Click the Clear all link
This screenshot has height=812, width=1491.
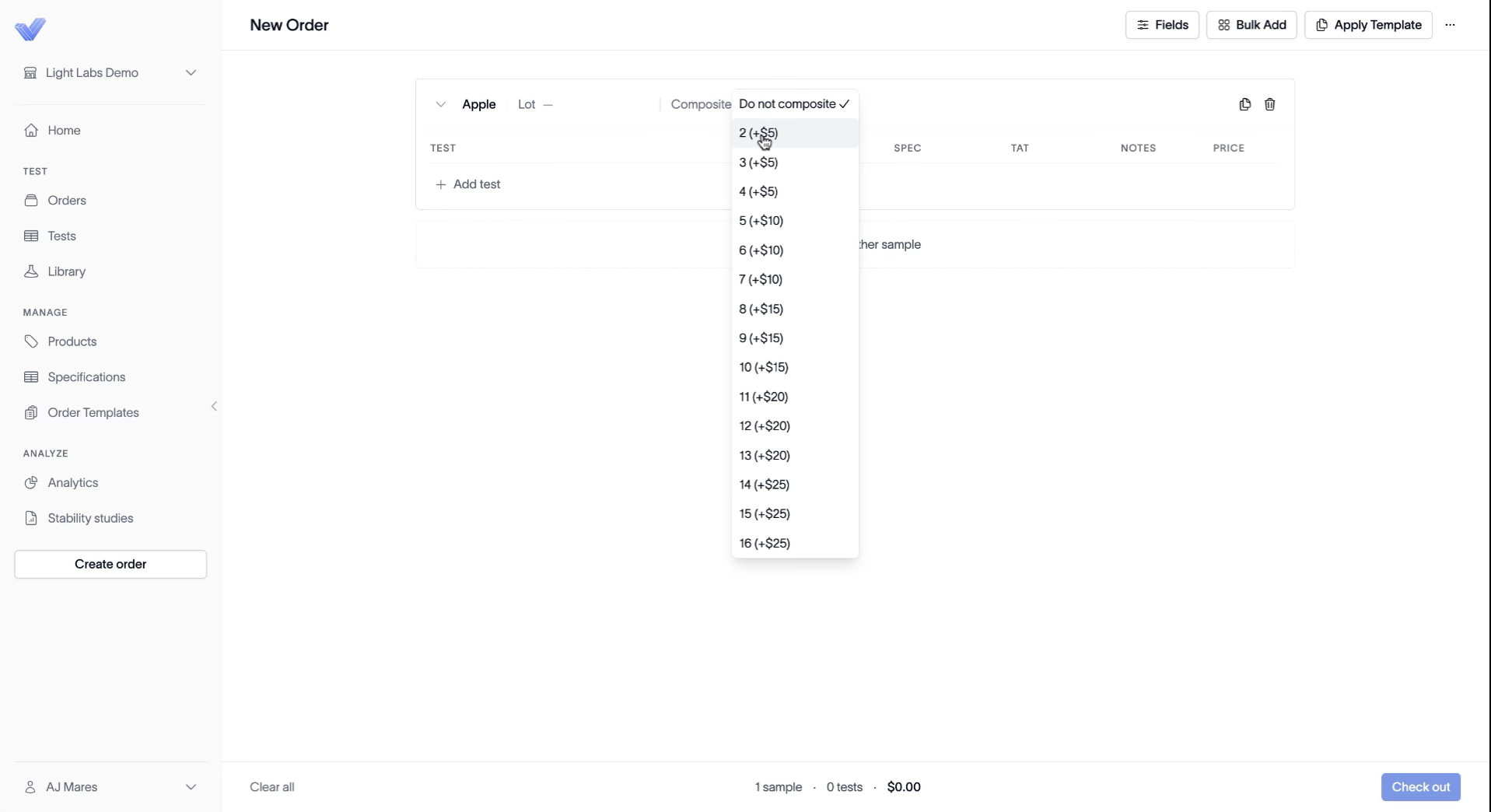coord(272,787)
